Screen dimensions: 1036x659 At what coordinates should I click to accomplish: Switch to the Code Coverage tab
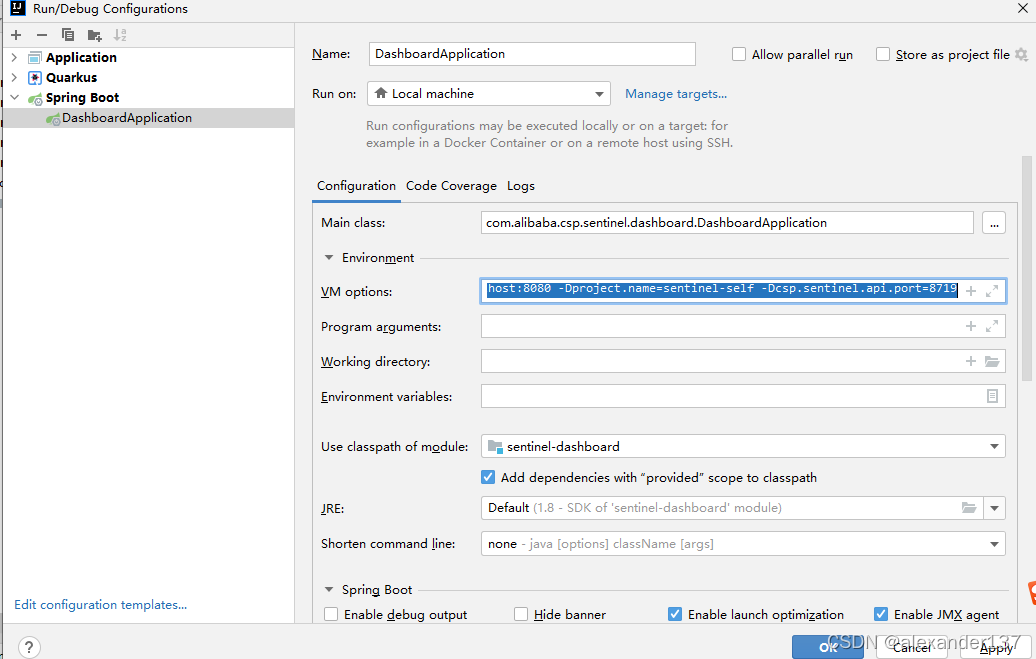click(451, 186)
